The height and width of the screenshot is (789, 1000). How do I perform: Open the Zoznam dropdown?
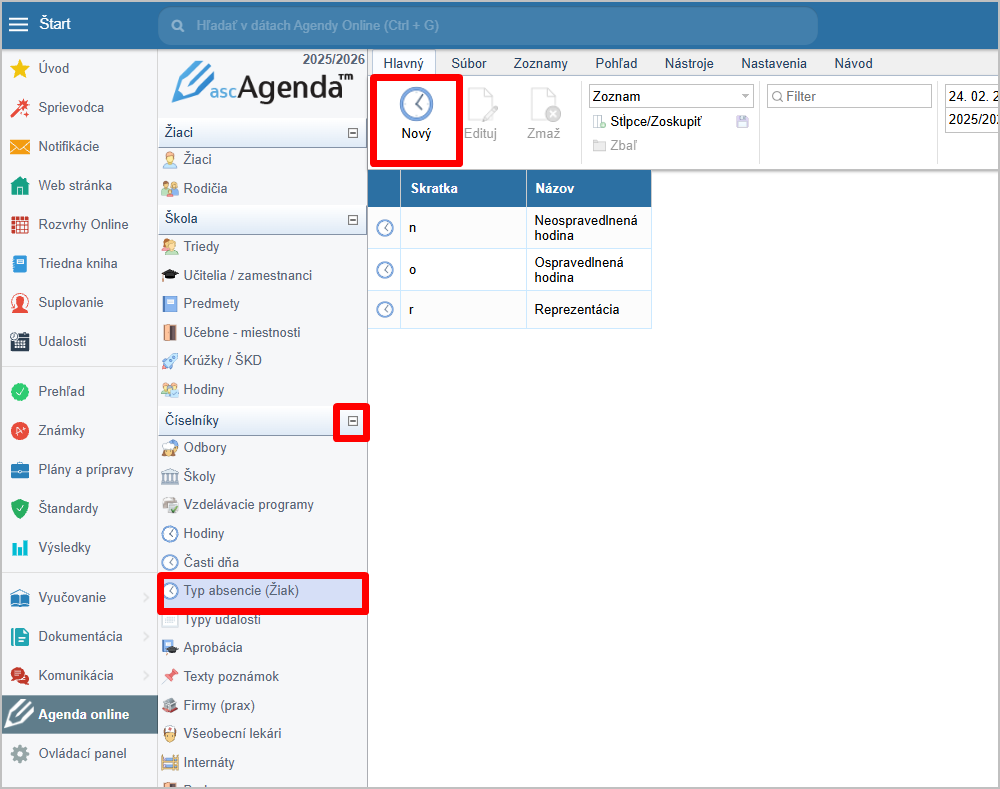click(671, 96)
